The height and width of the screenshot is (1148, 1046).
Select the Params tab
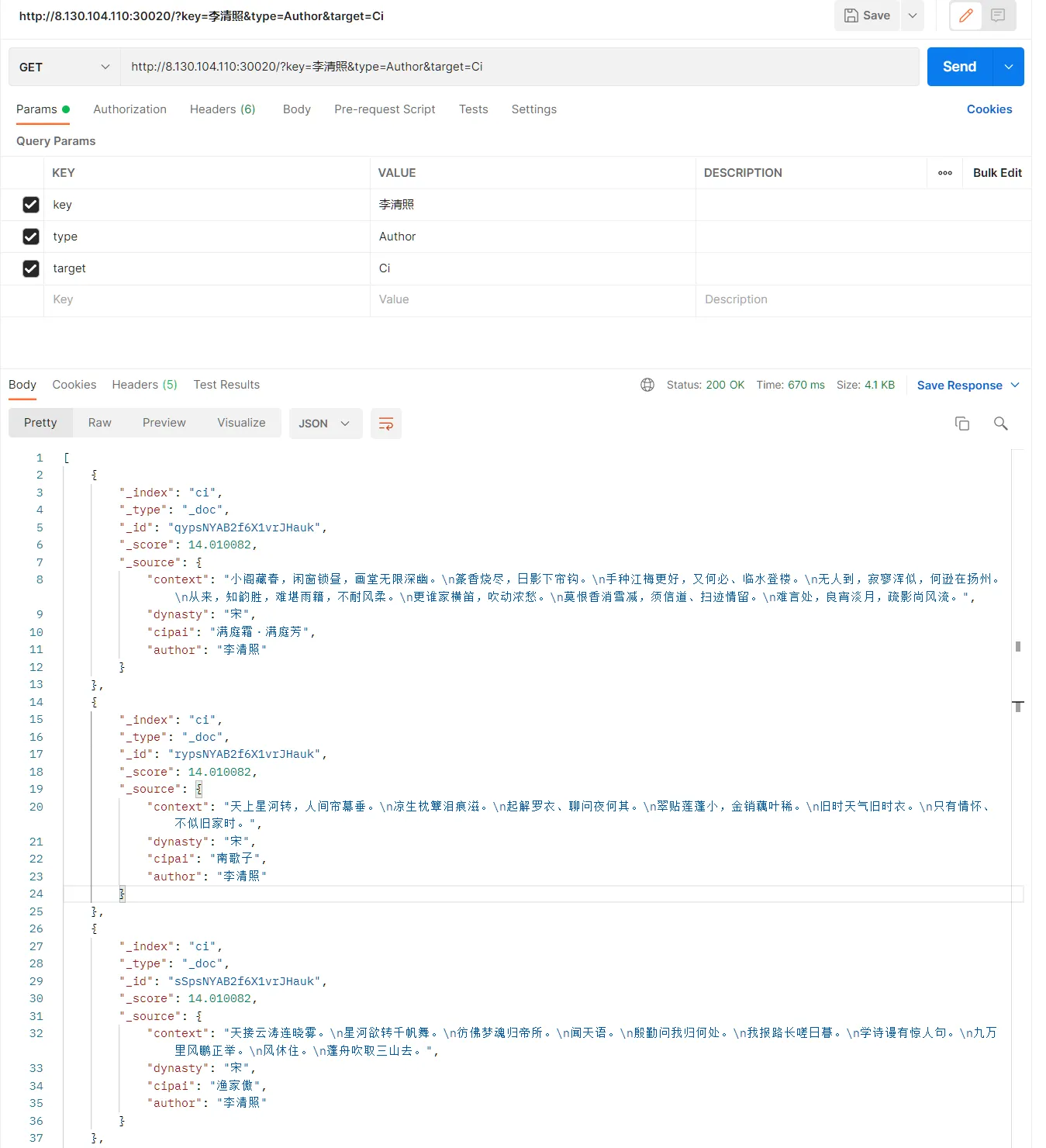click(43, 109)
